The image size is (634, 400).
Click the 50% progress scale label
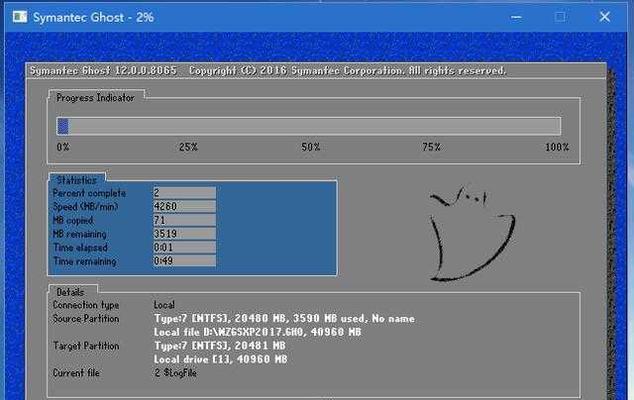[311, 147]
